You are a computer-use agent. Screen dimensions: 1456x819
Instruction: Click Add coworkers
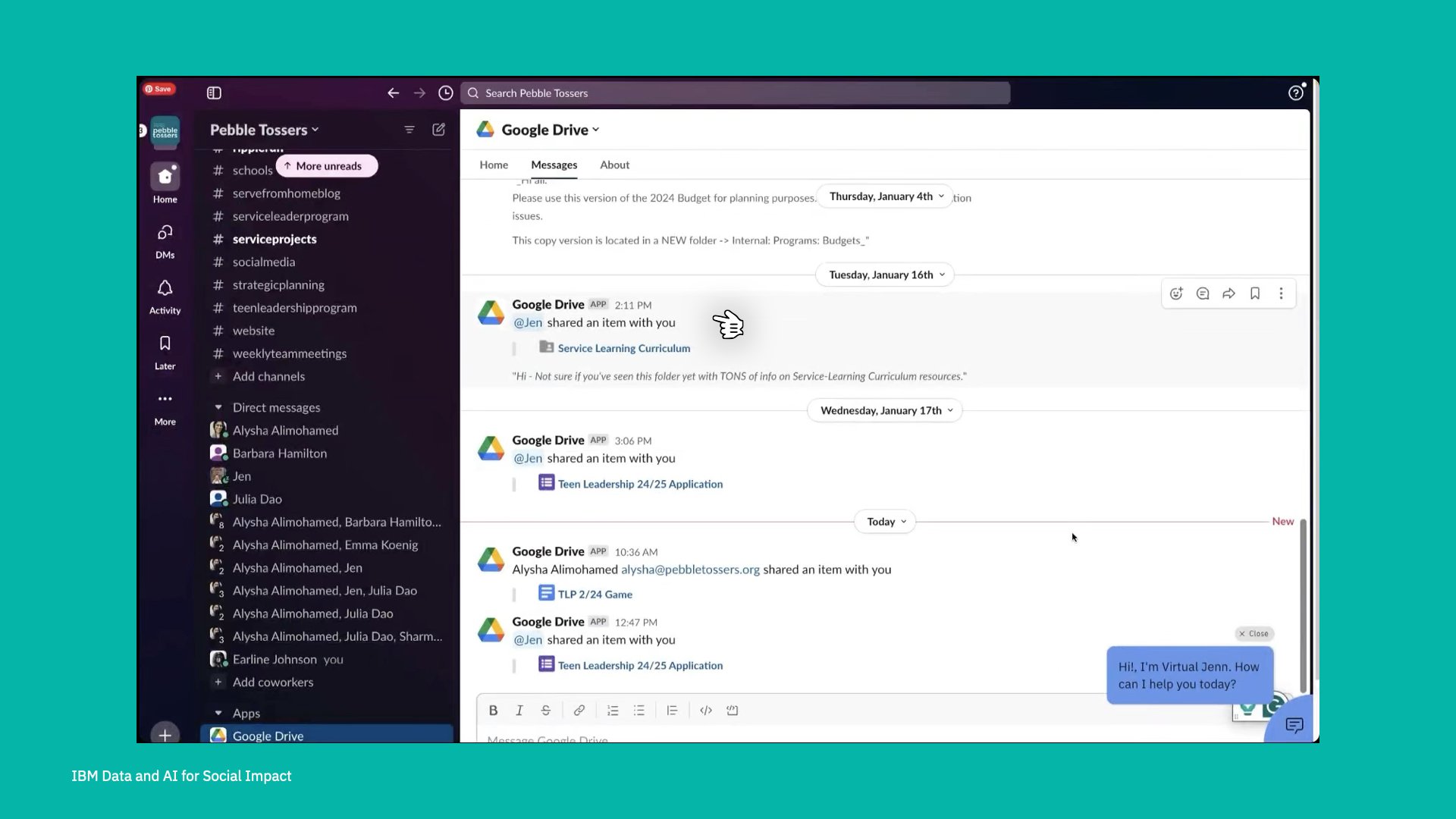[x=272, y=682]
